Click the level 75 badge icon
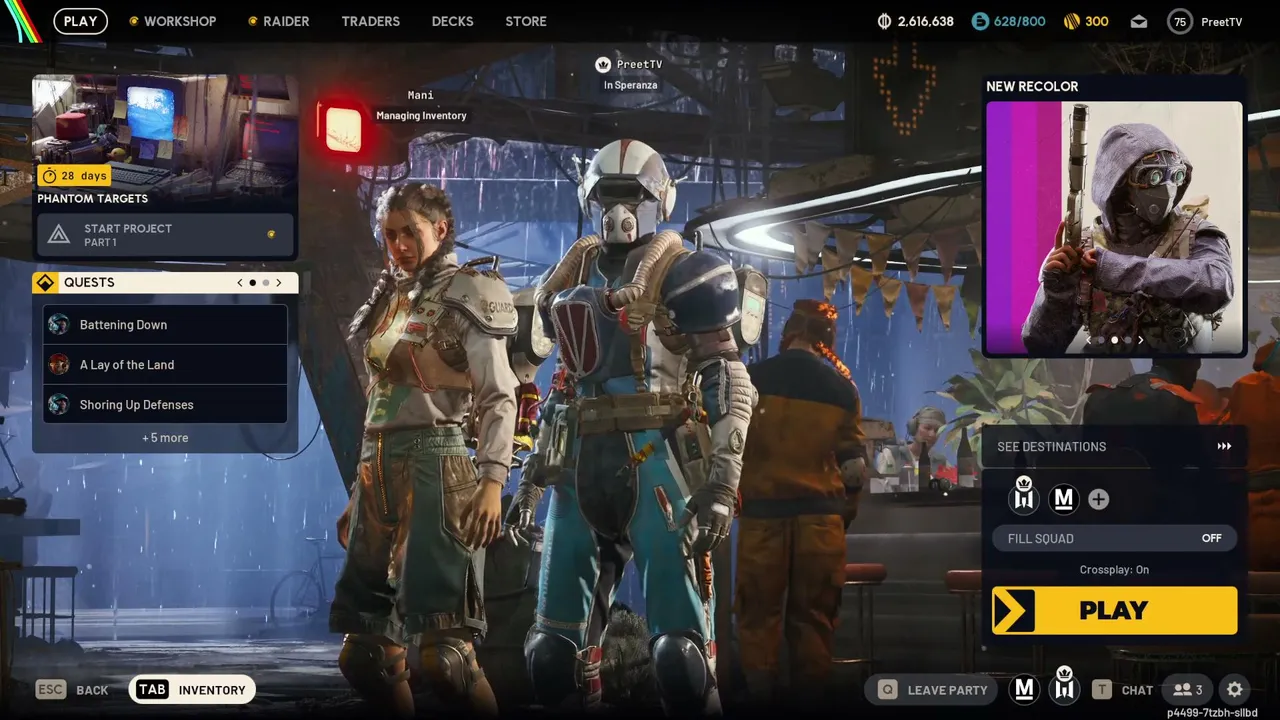 pyautogui.click(x=1180, y=21)
